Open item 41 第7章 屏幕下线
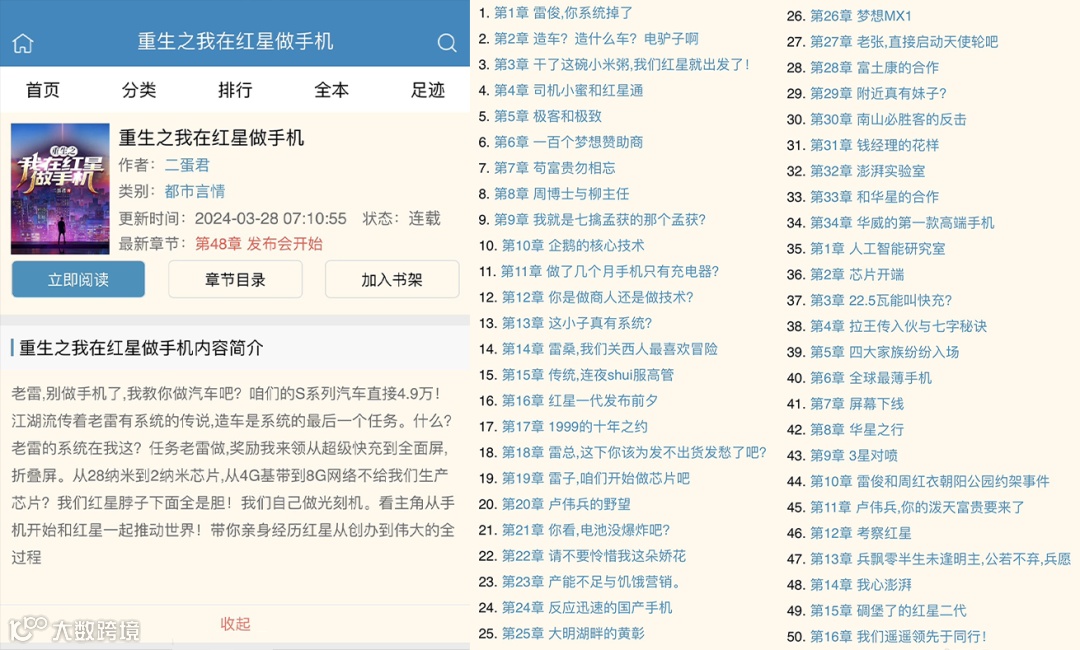The image size is (1080, 650). pos(858,403)
